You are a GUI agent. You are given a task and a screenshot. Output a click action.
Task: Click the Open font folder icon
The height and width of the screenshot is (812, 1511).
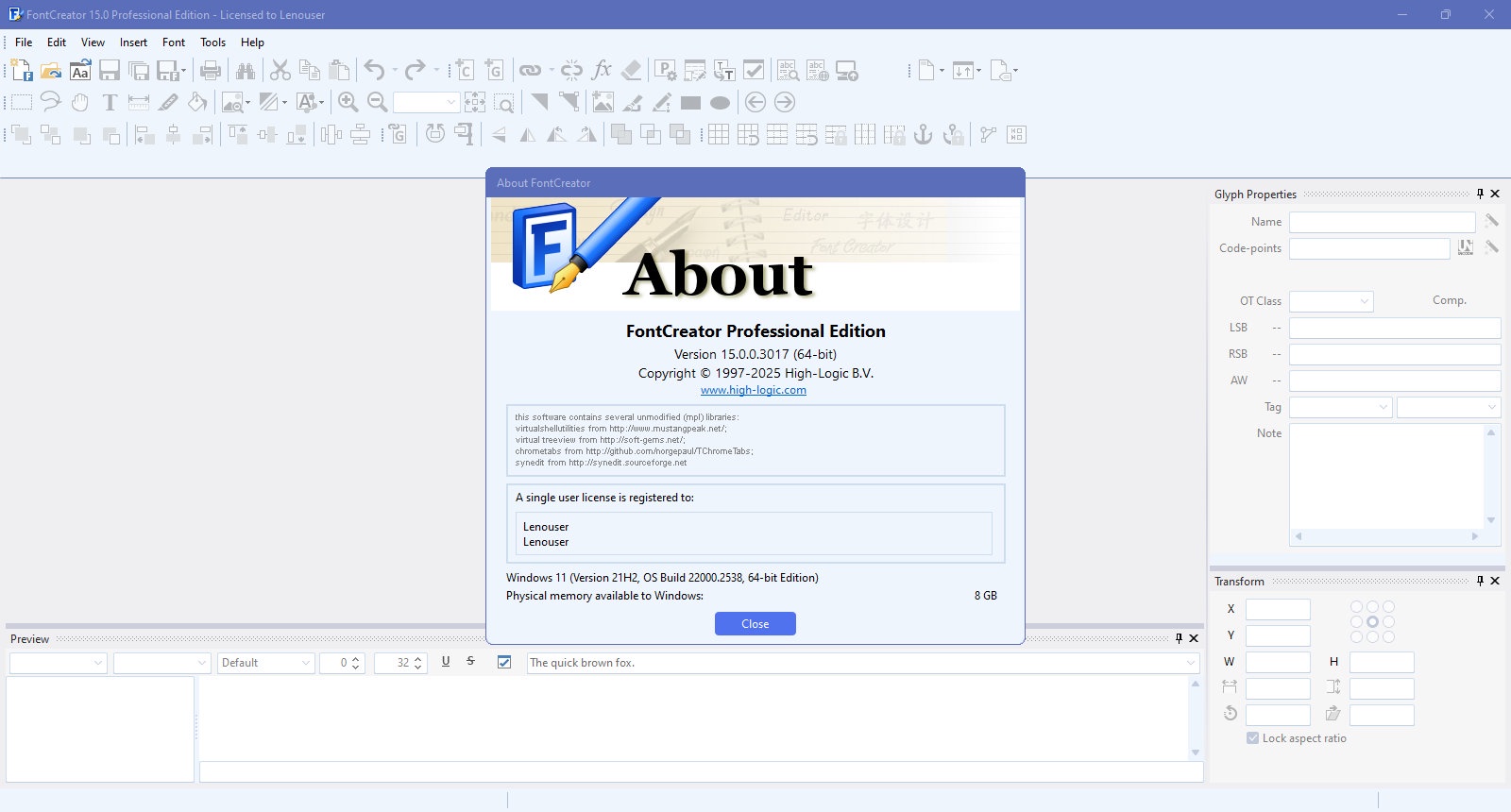click(51, 70)
